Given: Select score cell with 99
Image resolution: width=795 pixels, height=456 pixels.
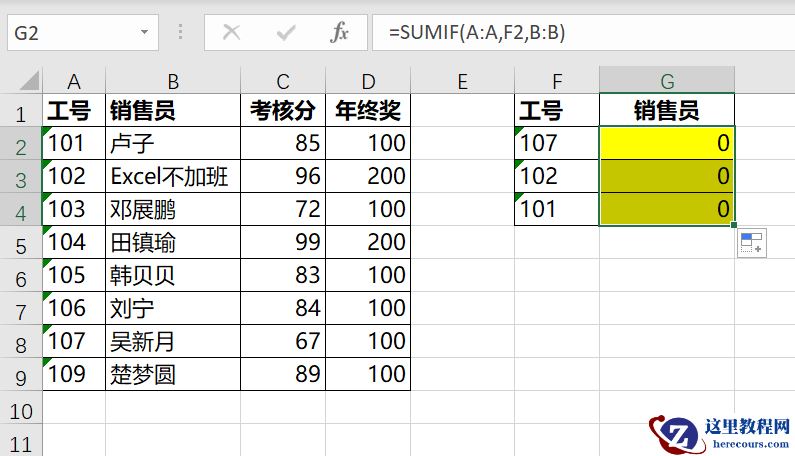Looking at the screenshot, I should click(x=283, y=242).
